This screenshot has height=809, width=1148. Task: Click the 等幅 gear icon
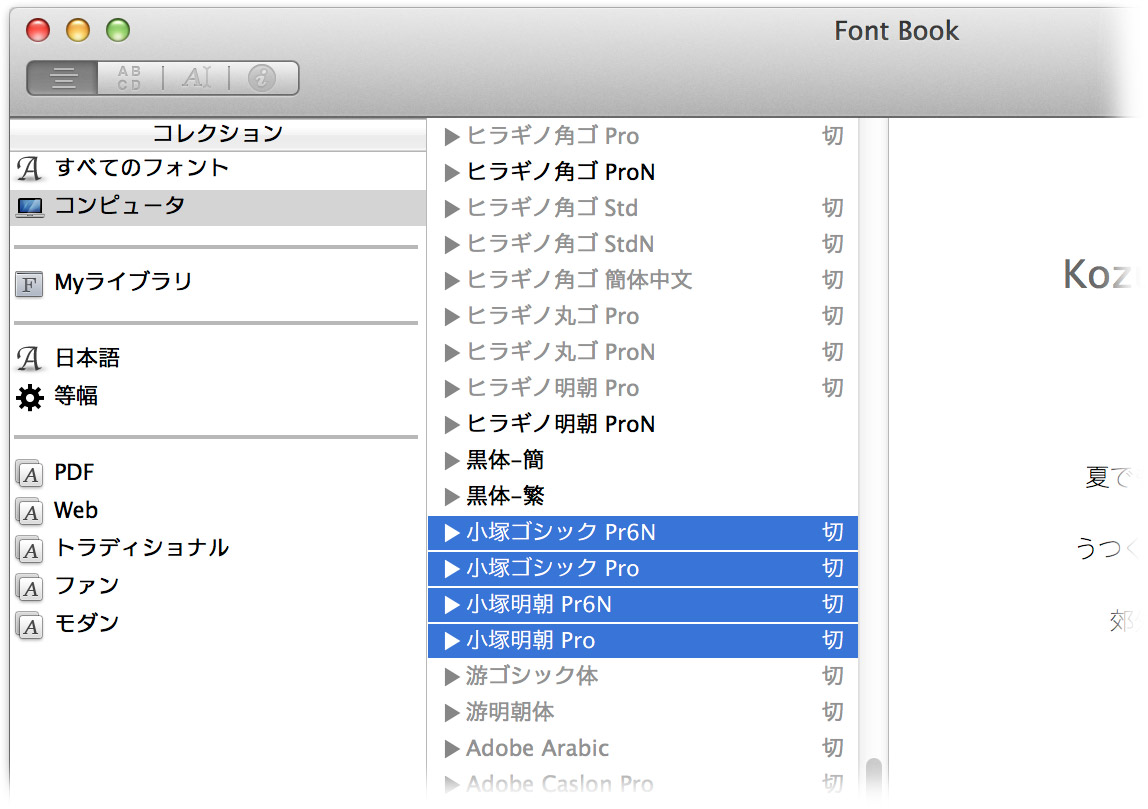(x=29, y=397)
